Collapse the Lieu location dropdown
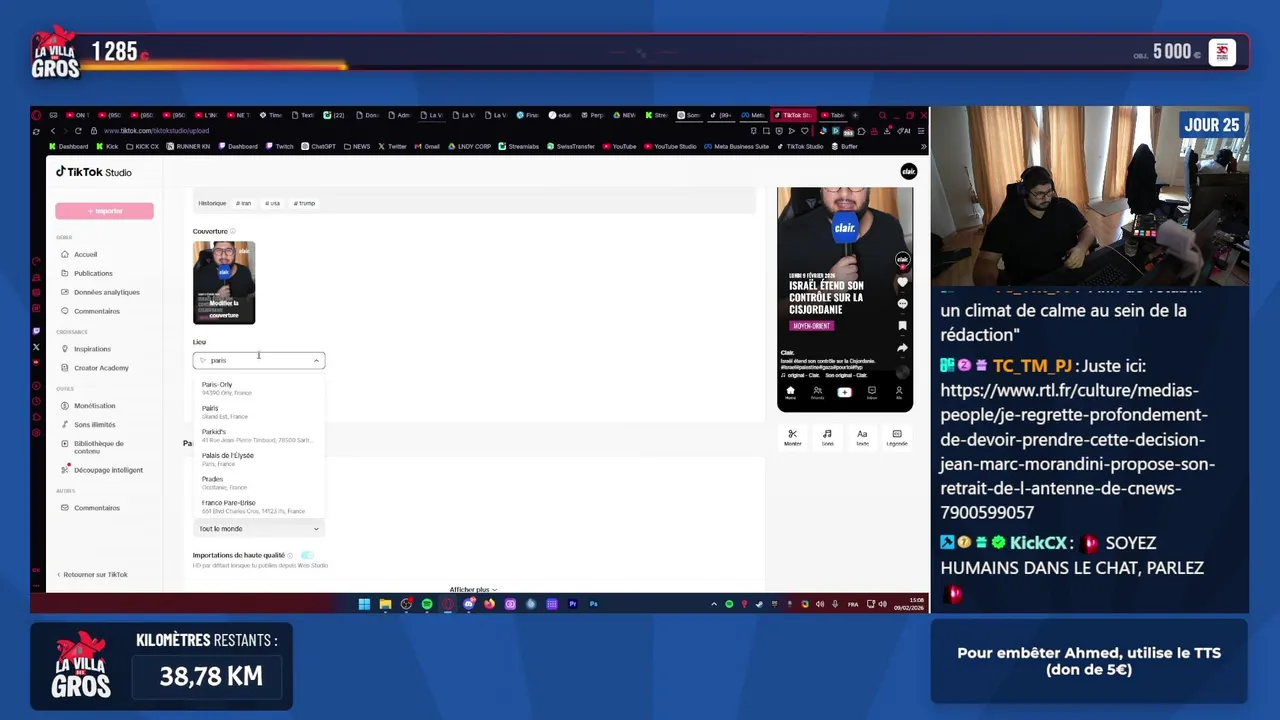The image size is (1280, 720). click(x=316, y=360)
